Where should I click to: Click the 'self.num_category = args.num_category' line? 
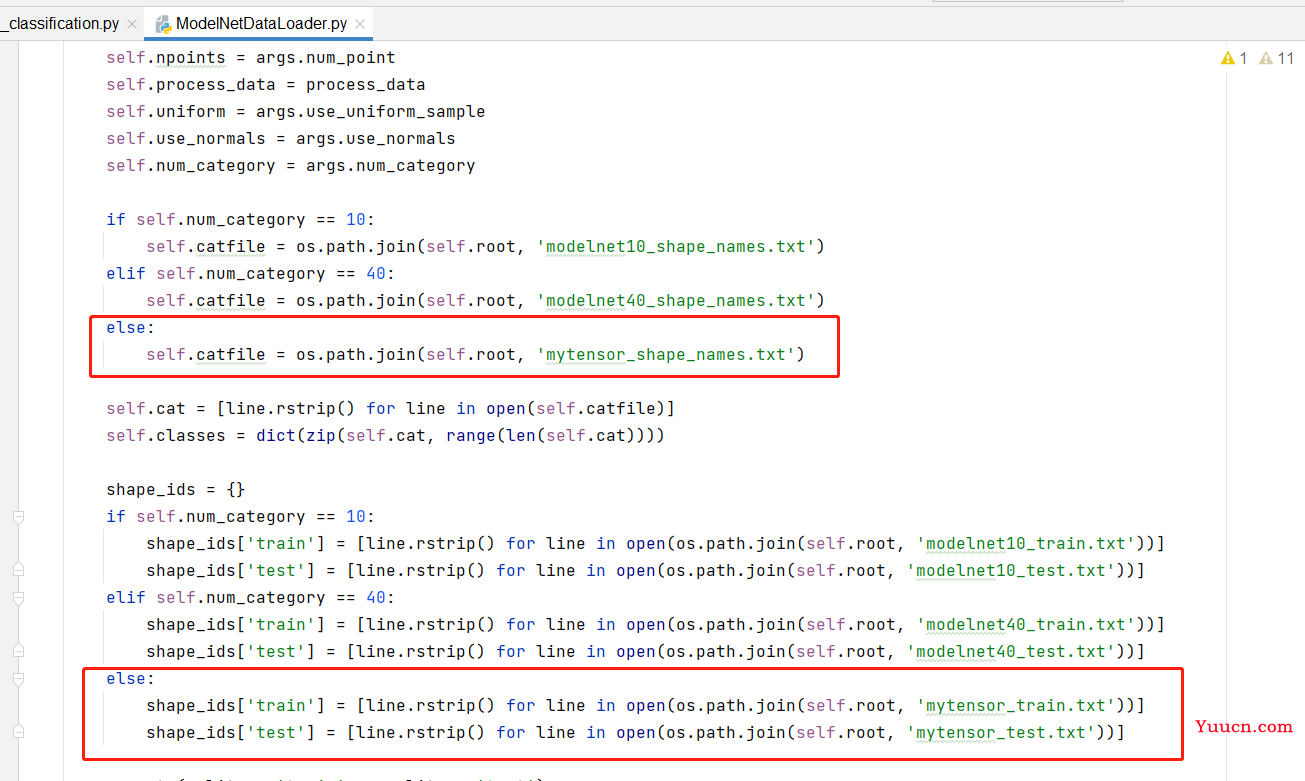click(x=291, y=166)
